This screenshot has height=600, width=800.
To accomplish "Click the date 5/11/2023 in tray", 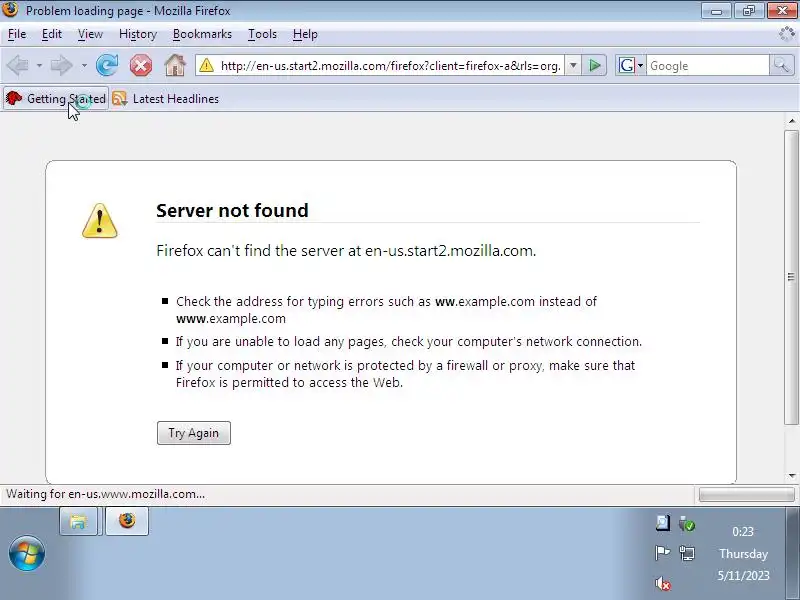I will point(743,576).
